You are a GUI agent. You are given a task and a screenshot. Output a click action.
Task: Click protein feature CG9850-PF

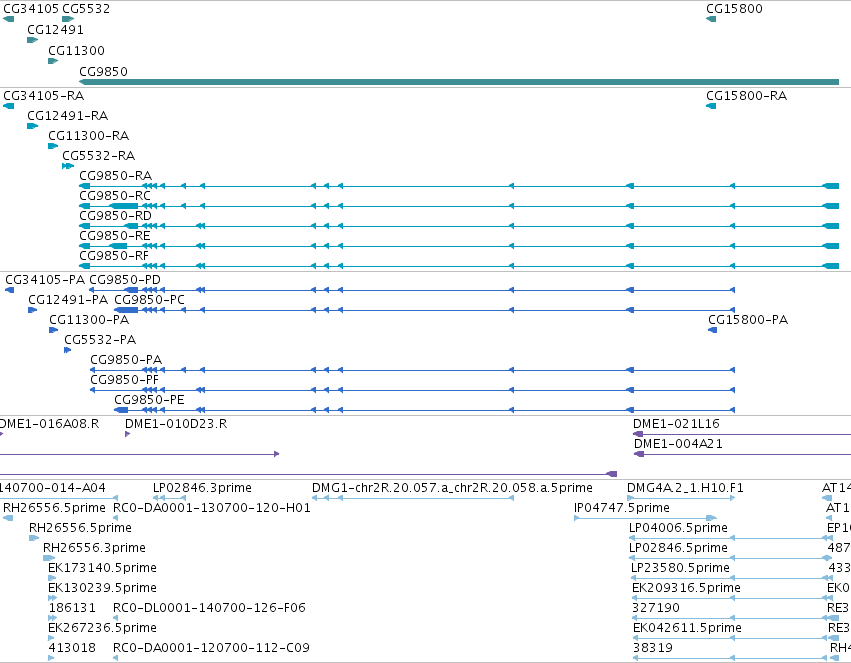click(124, 380)
